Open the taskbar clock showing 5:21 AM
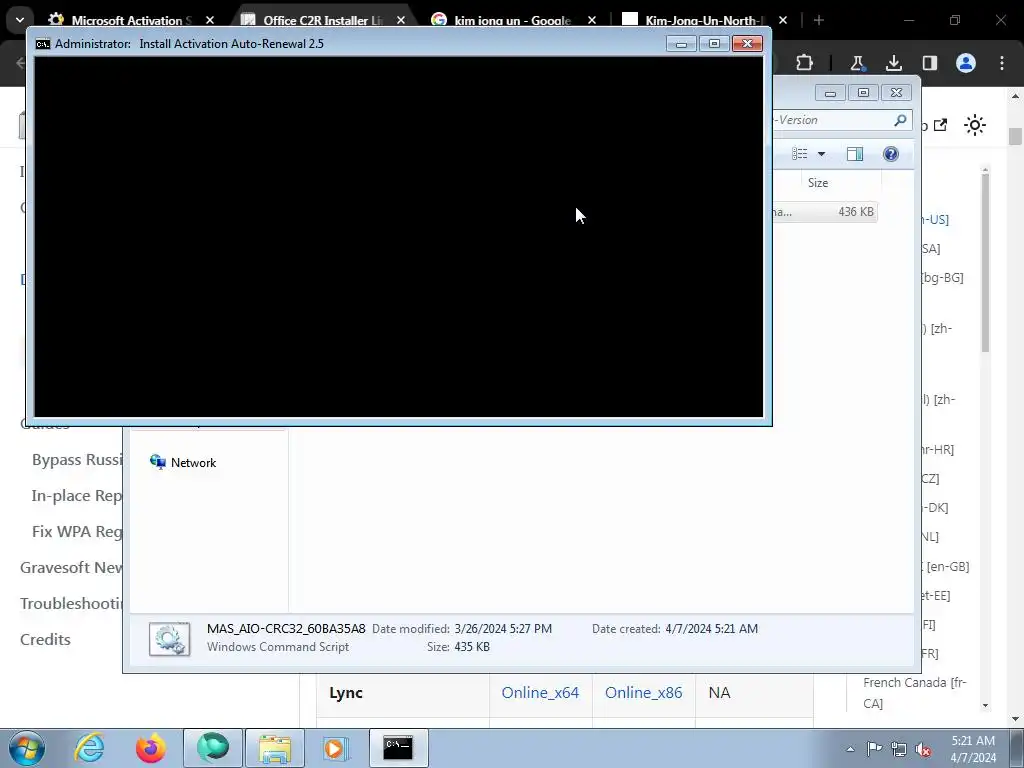The image size is (1024, 768). [973, 749]
